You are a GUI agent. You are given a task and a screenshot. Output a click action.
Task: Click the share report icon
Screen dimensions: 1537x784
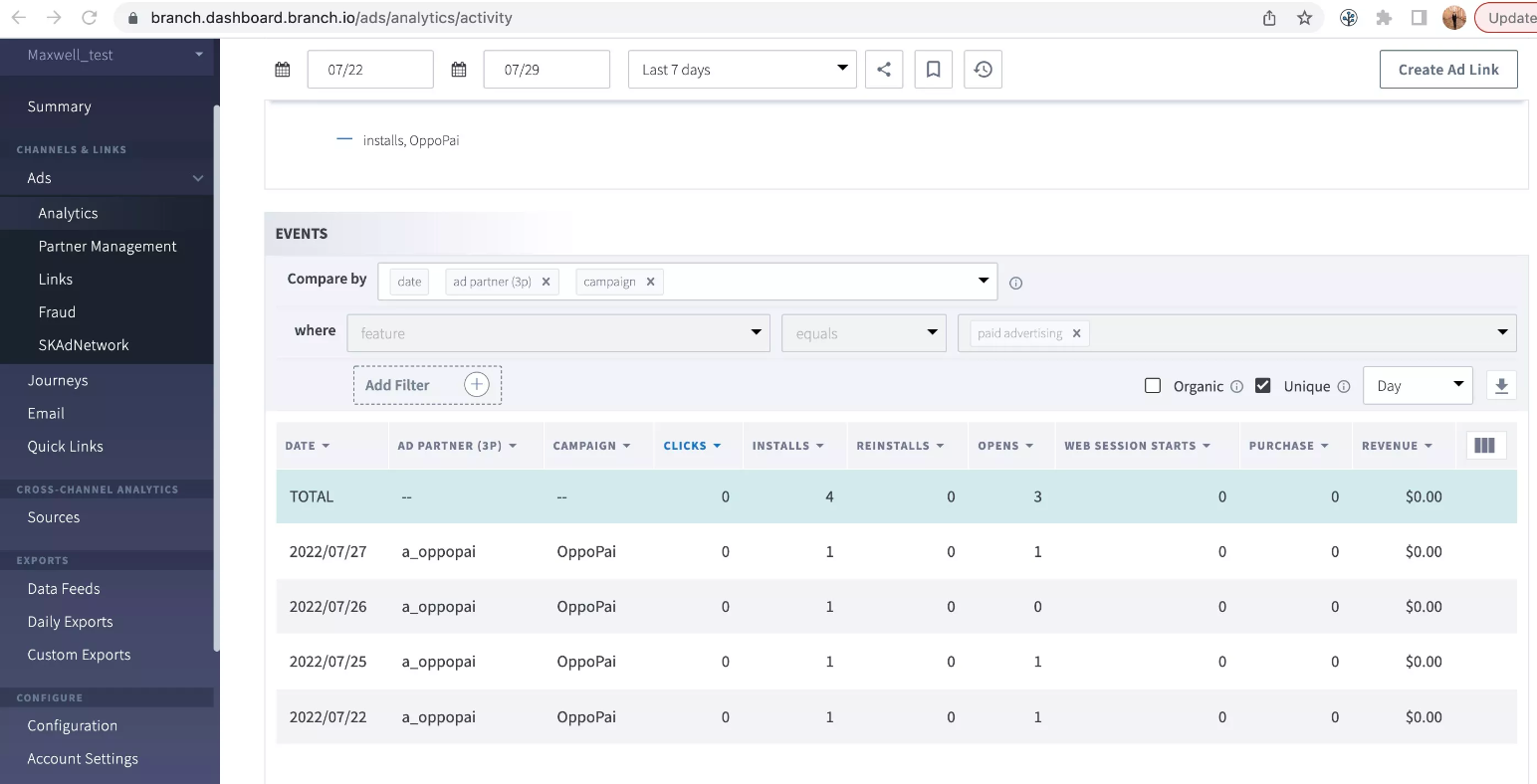click(x=884, y=70)
